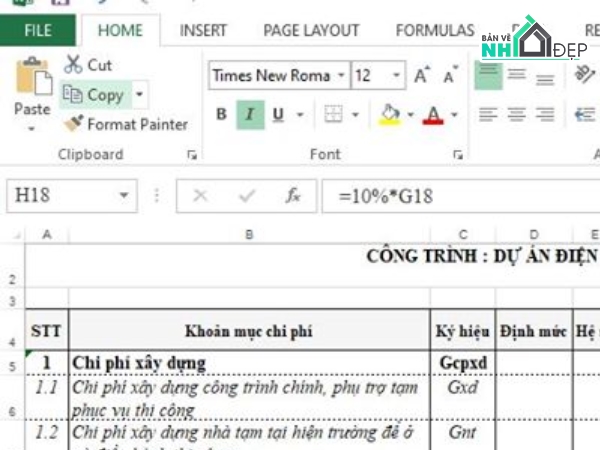The image size is (600, 450).
Task: Confirm formula entry with checkmark
Action: [x=246, y=196]
